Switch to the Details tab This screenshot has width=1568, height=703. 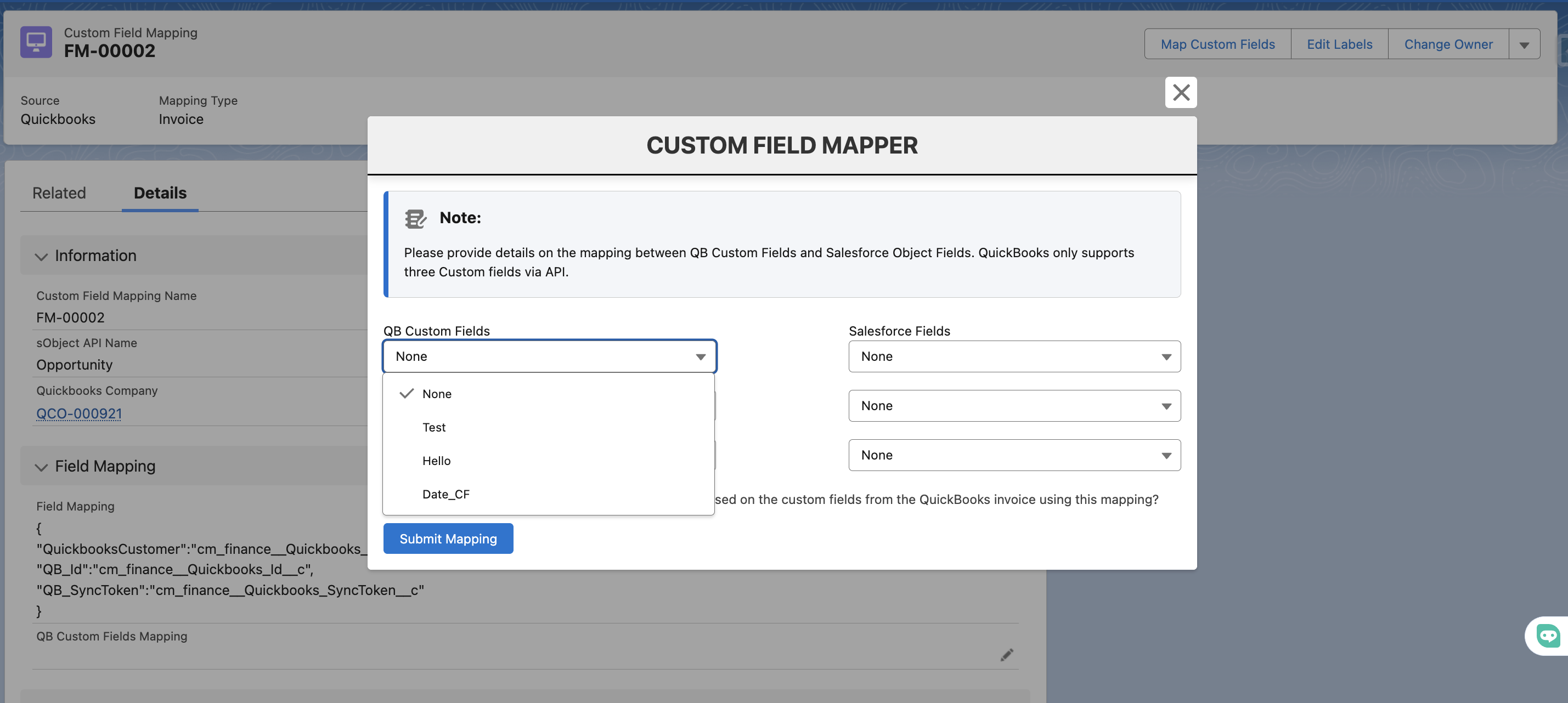[x=160, y=194]
